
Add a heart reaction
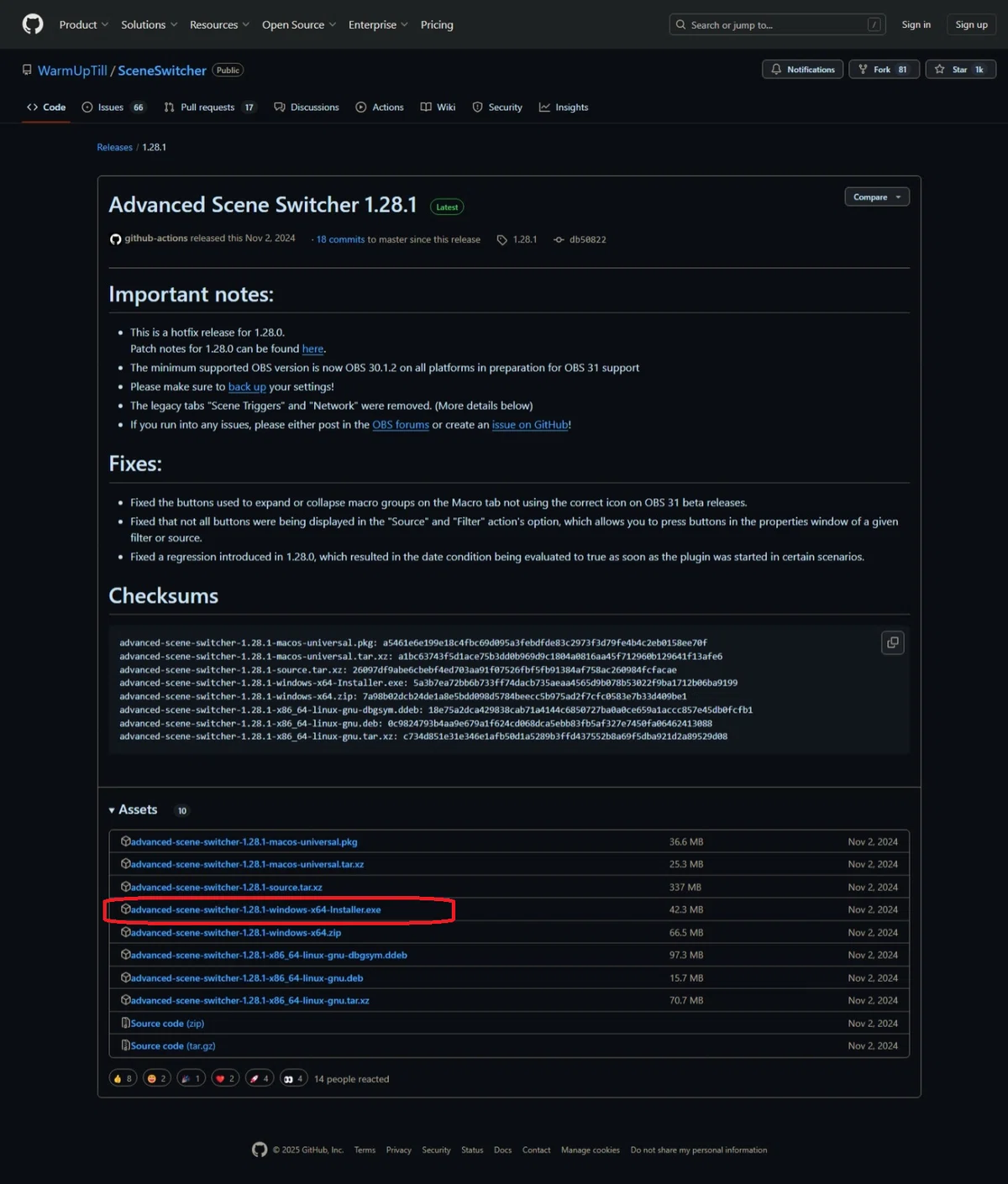click(x=225, y=1079)
